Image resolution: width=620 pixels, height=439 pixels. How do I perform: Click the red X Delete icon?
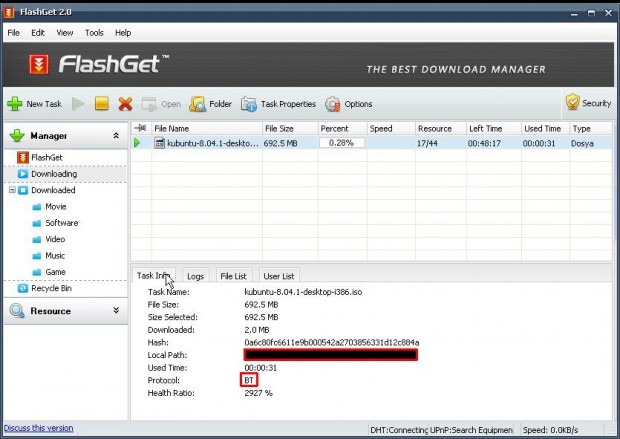click(x=125, y=103)
